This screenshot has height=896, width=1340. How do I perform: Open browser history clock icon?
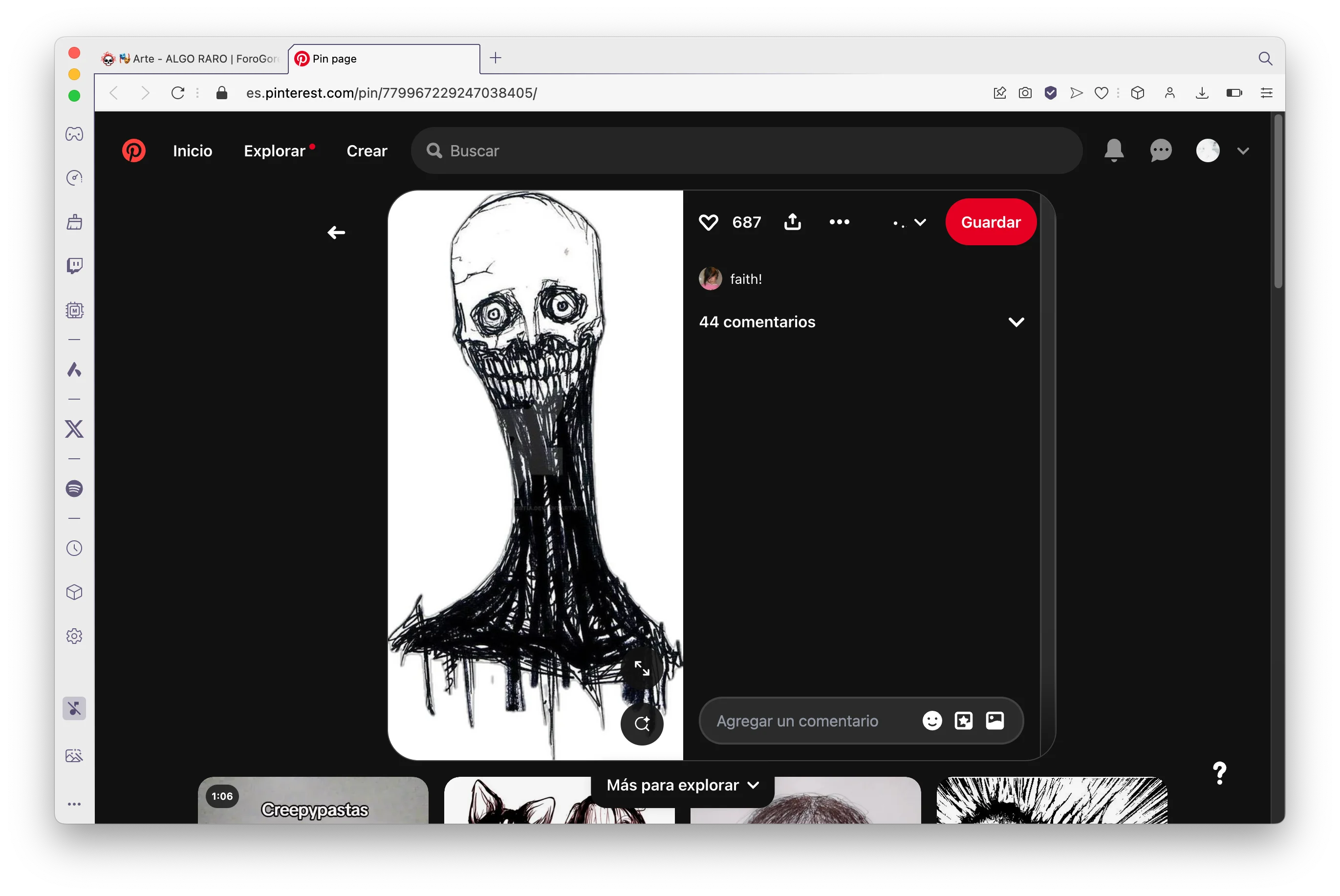(74, 549)
